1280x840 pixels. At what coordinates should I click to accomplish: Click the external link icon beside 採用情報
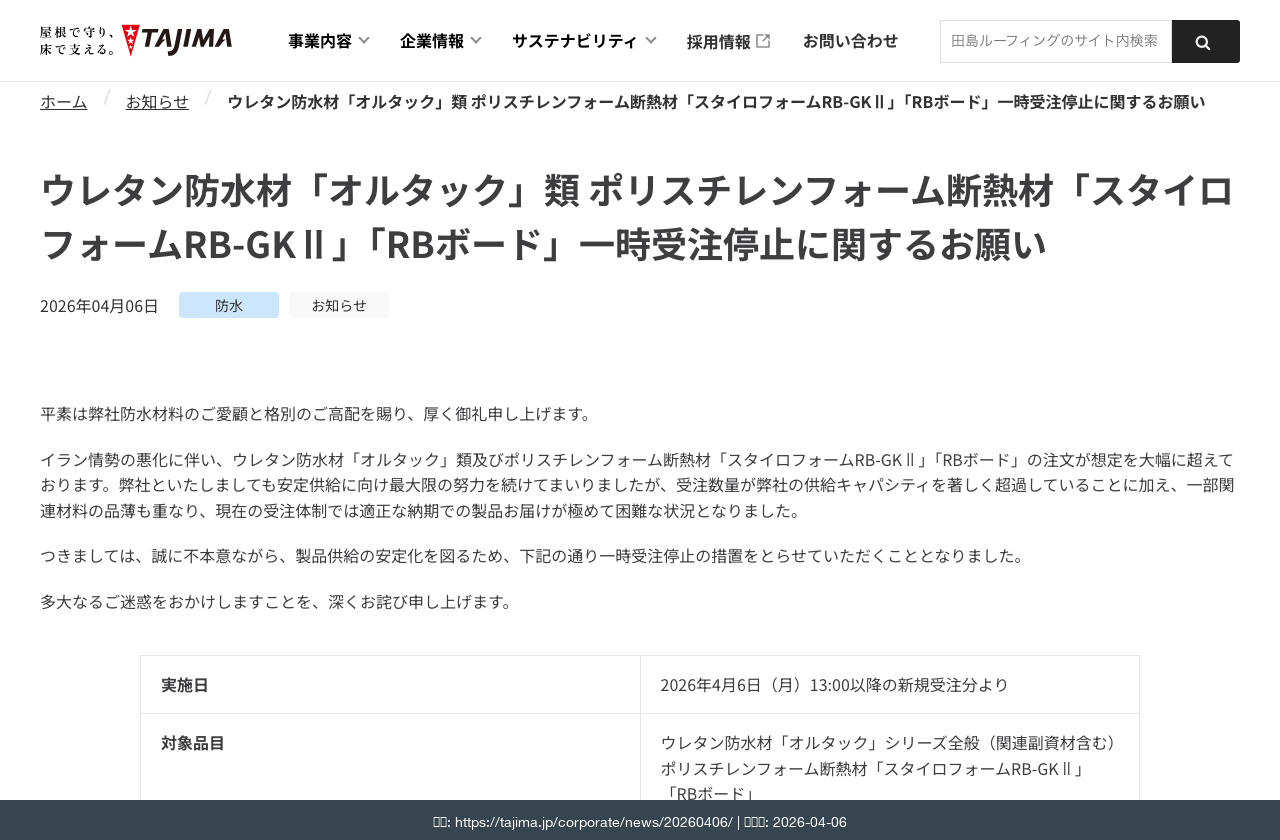(764, 38)
